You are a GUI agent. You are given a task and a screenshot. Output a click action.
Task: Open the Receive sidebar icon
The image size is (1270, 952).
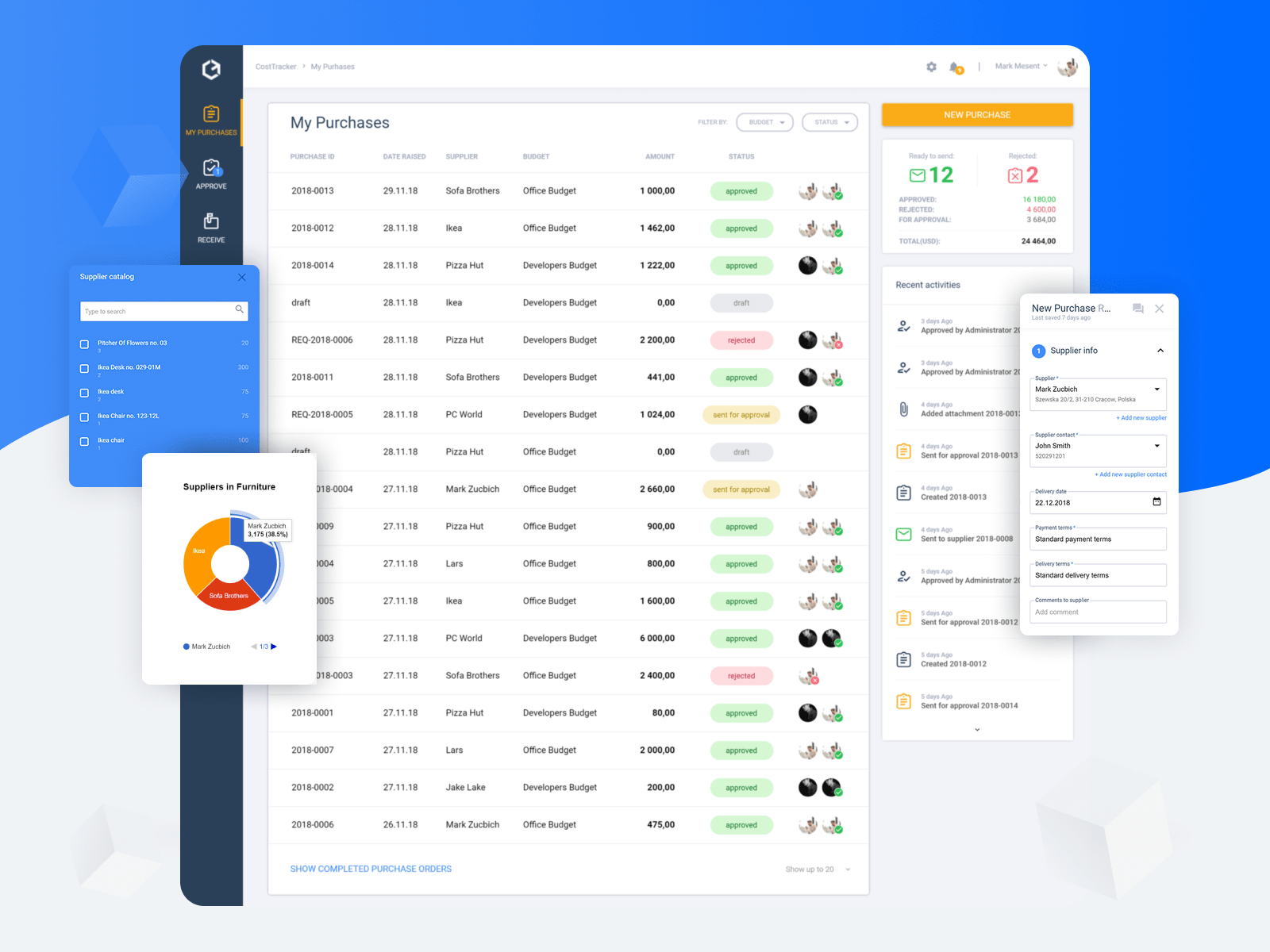[x=211, y=221]
